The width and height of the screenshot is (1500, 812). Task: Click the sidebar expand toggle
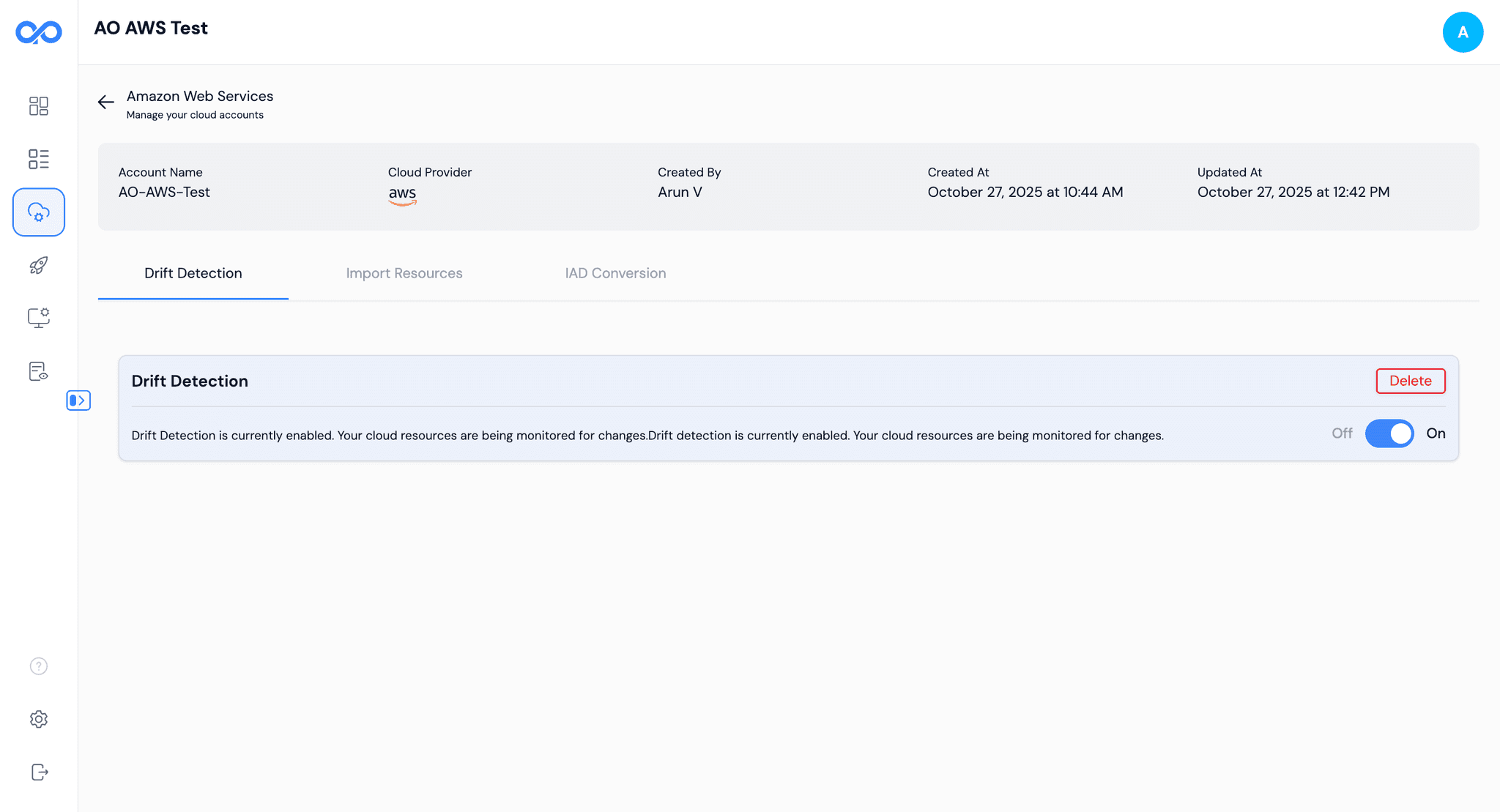[x=78, y=401]
